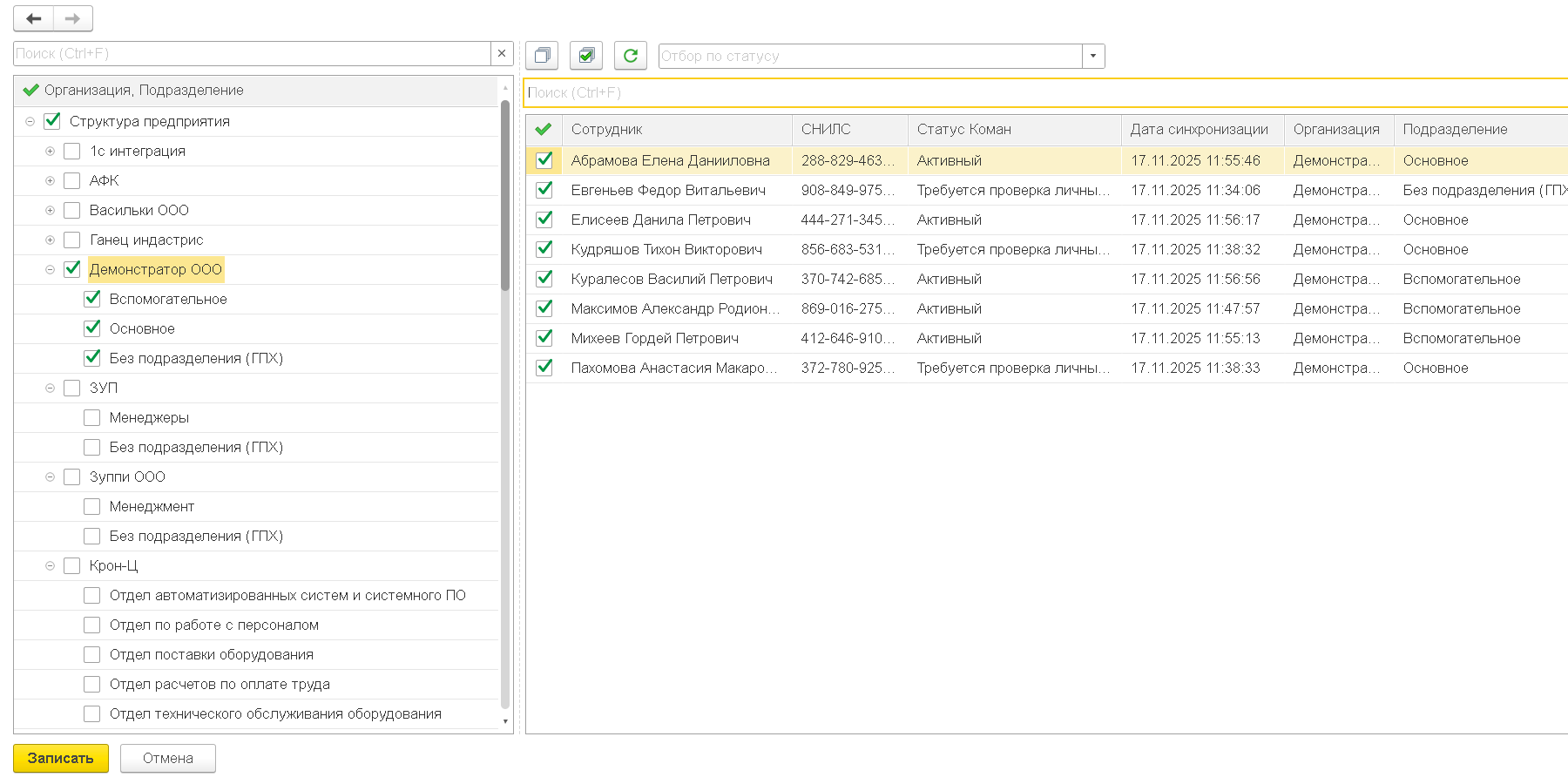This screenshot has height=784, width=1568.
Task: Uncheck the Вспомогательное department checkbox
Action: point(92,299)
